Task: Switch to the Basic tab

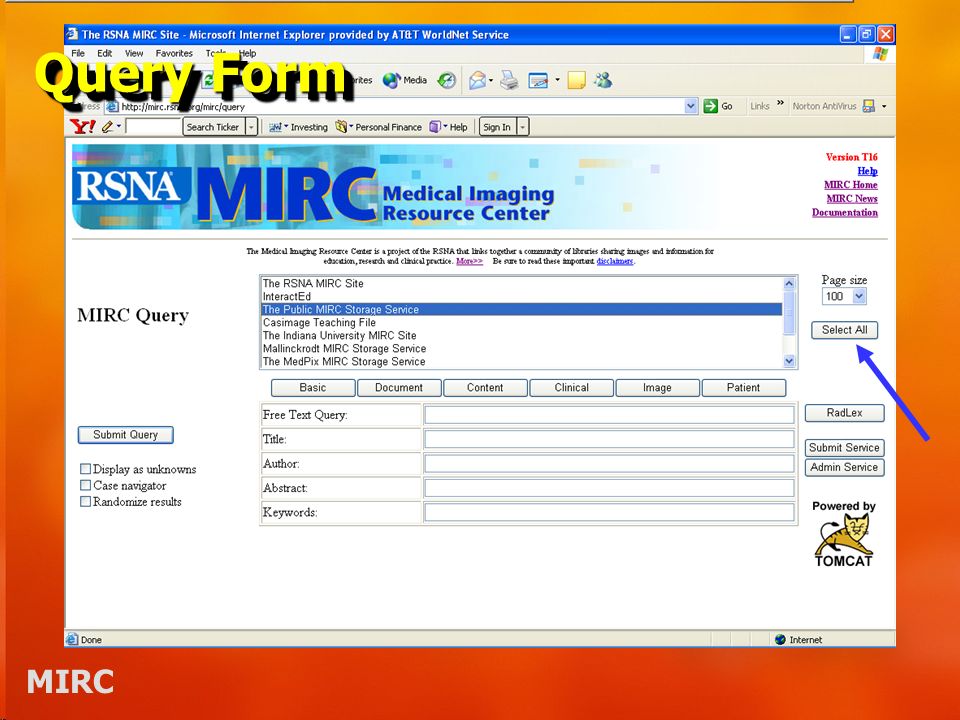Action: tap(313, 388)
